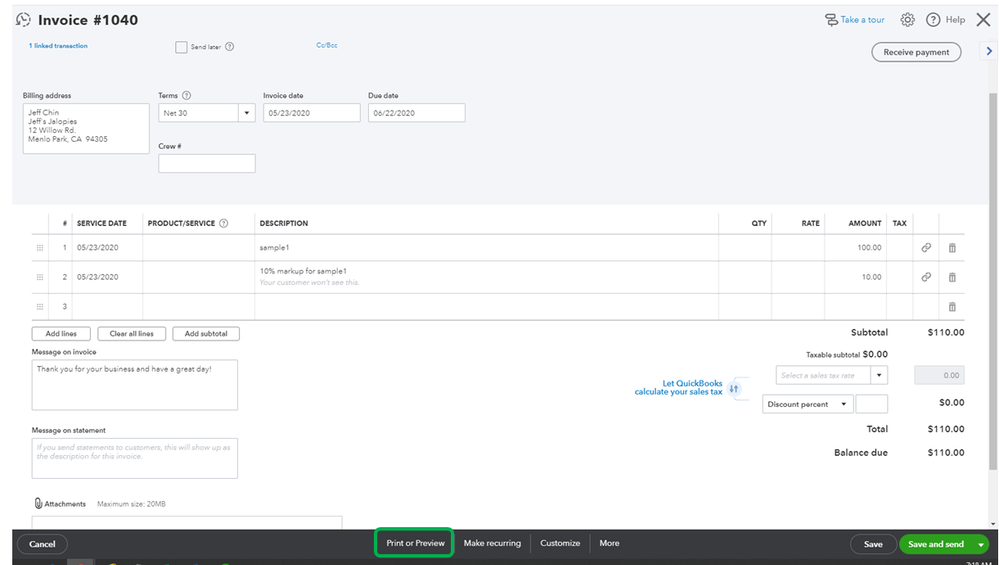Close the invoice with the X icon

(983, 20)
